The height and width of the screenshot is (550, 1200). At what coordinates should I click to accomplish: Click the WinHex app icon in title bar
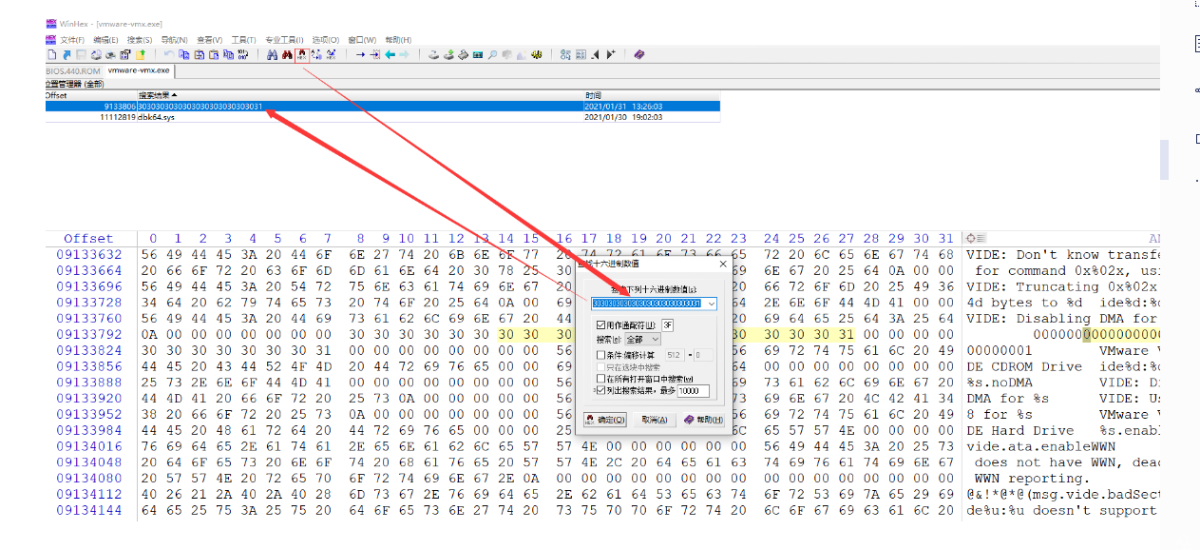click(x=50, y=23)
